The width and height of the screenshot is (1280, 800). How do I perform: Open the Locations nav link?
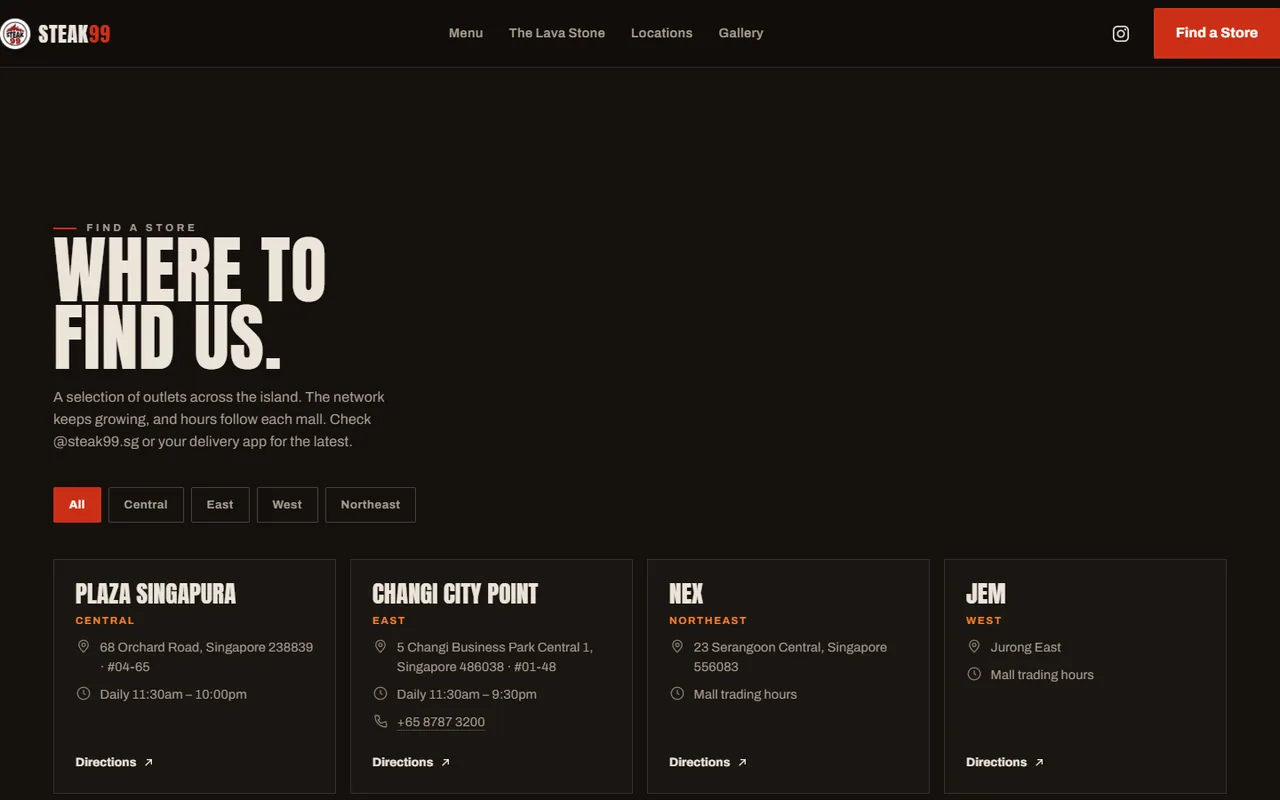click(x=662, y=33)
